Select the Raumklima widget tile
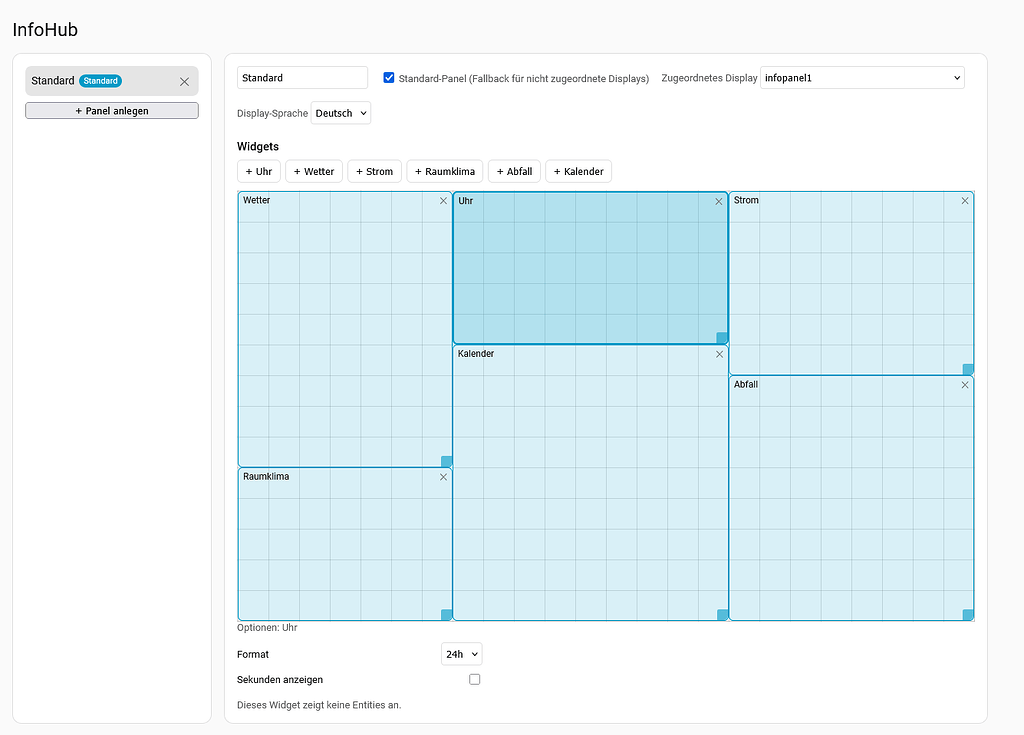Viewport: 1024px width, 735px height. [x=345, y=544]
